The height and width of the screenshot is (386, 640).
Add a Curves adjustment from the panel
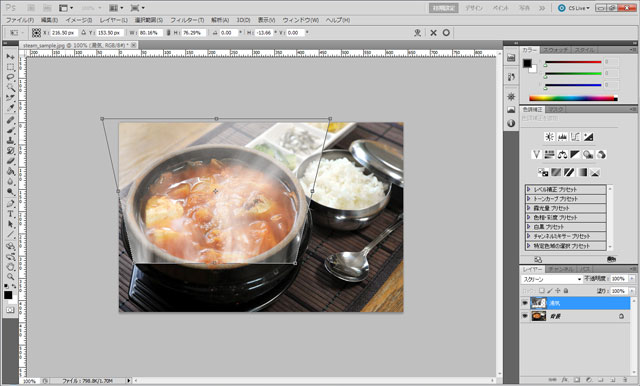click(x=576, y=137)
